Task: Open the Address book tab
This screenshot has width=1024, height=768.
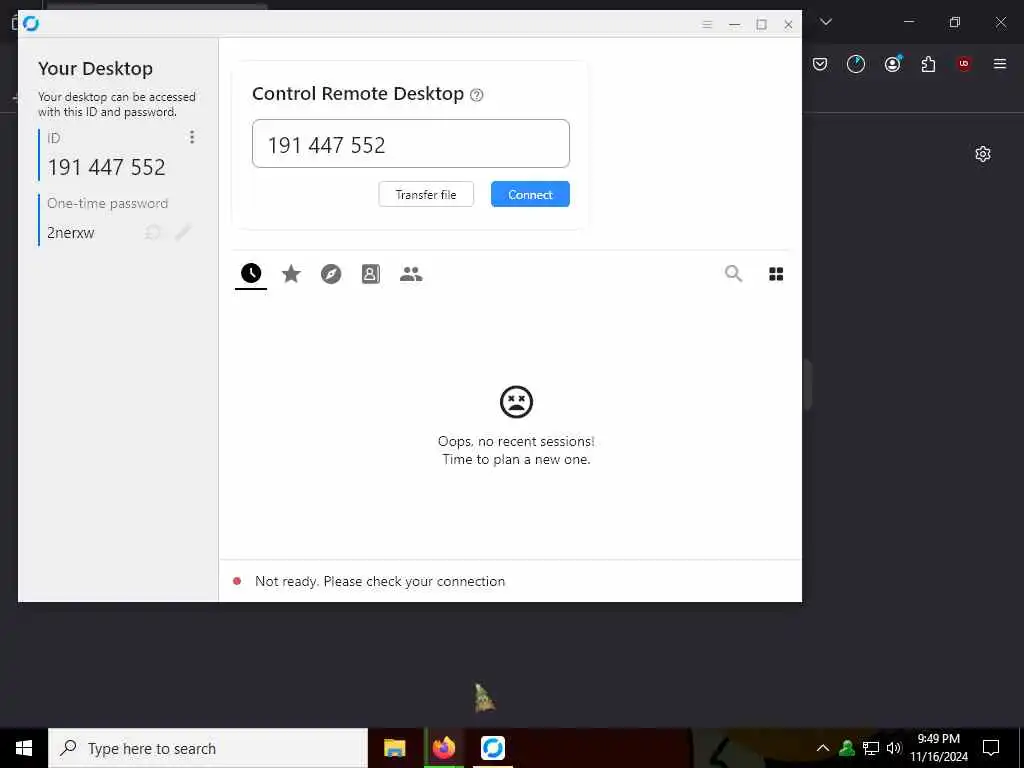Action: 371,274
